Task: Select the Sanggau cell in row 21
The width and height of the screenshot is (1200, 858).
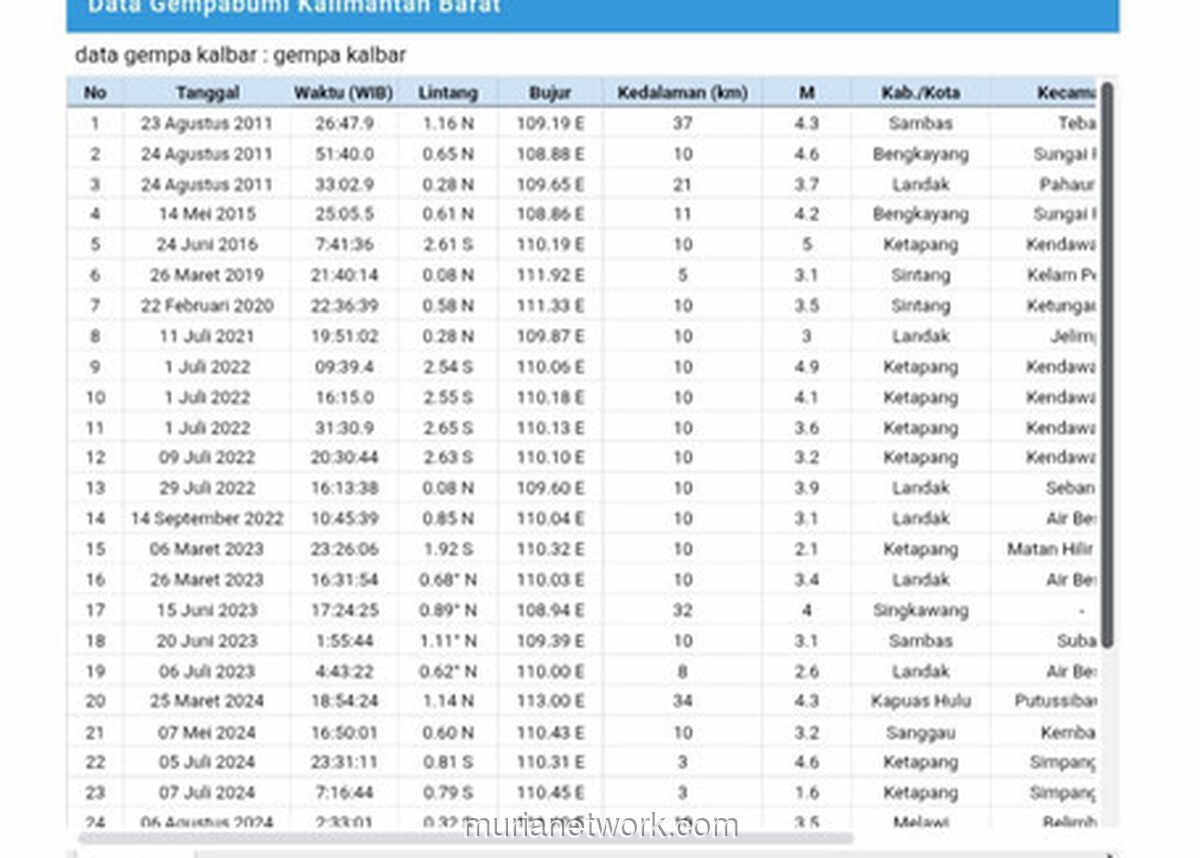Action: click(920, 732)
